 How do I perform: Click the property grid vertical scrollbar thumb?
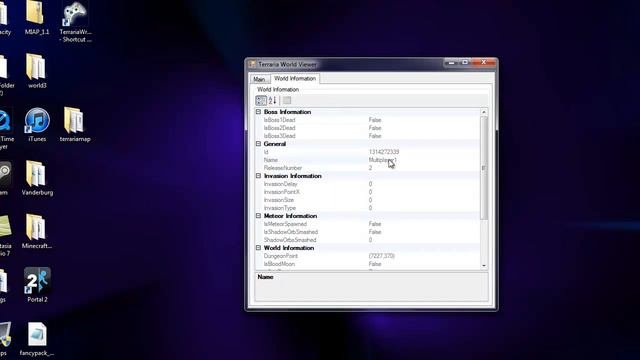484,168
